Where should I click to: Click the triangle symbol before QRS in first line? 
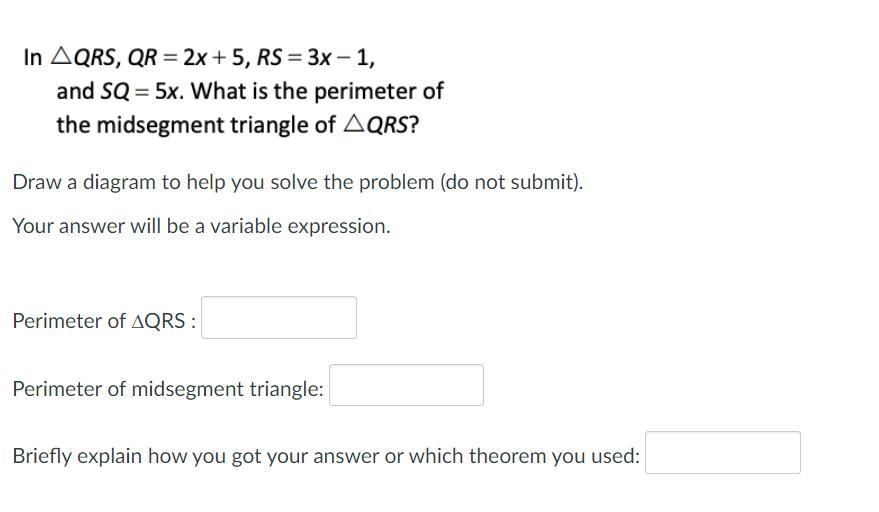pyautogui.click(x=61, y=56)
